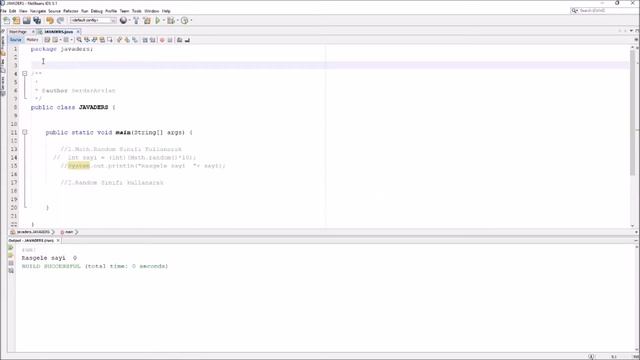Click the New Project toolbar icon
Image resolution: width=640 pixels, height=360 pixels.
(16, 20)
